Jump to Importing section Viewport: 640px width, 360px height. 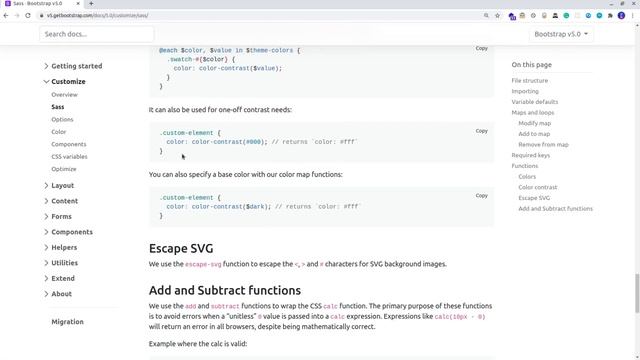[x=525, y=91]
